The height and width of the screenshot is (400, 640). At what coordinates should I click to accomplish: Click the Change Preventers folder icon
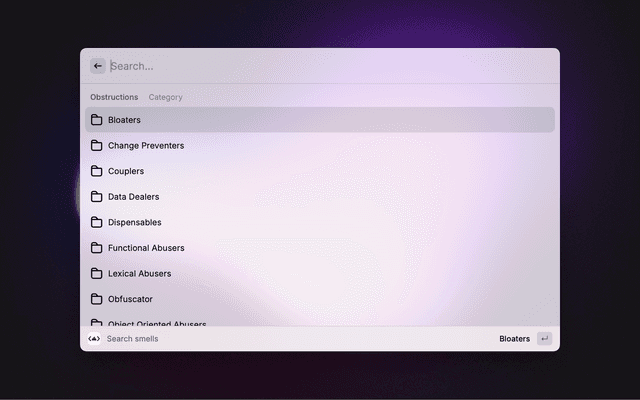(97, 145)
